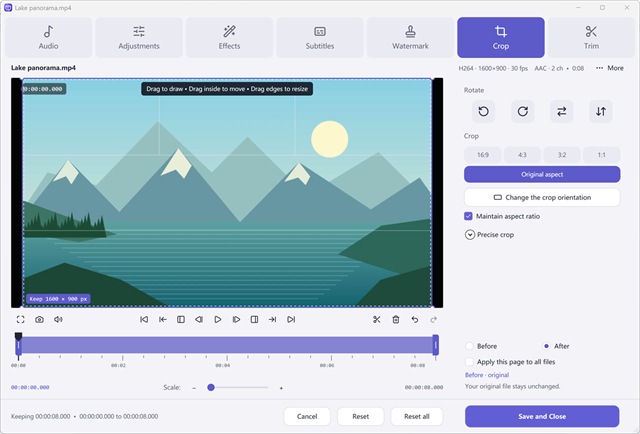This screenshot has height=434, width=640.
Task: Click Change the crop orientation
Action: point(542,198)
